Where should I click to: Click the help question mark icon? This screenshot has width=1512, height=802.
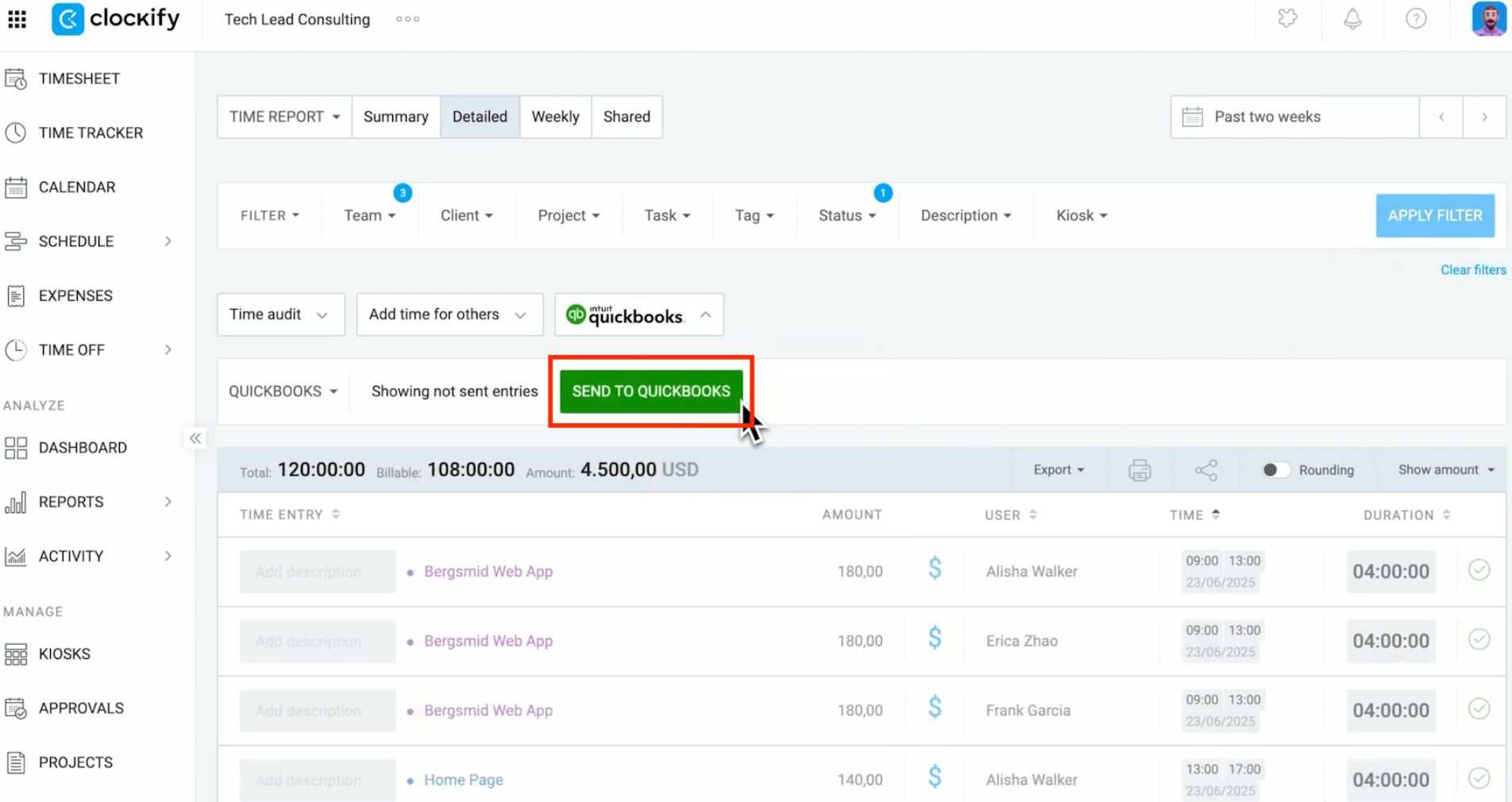tap(1415, 19)
